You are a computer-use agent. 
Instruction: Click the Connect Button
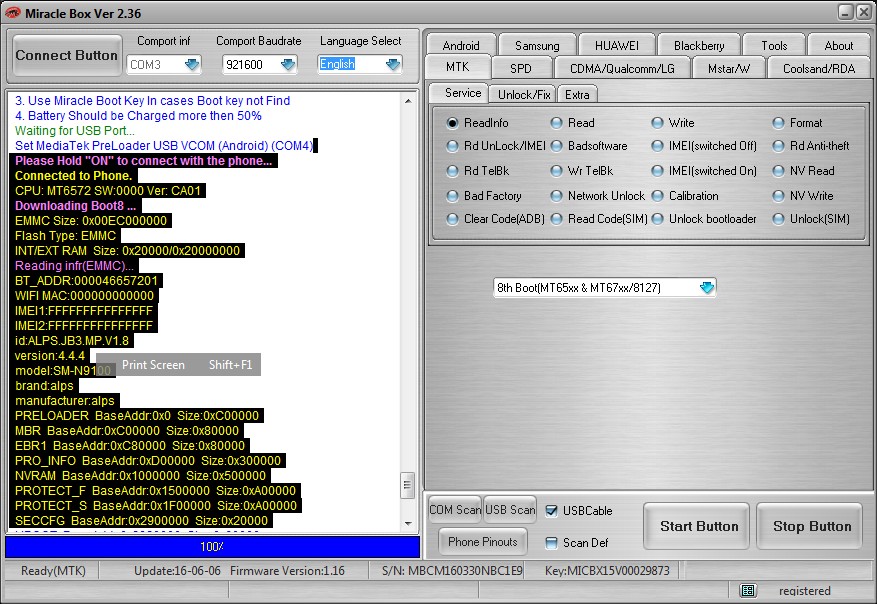(x=67, y=55)
